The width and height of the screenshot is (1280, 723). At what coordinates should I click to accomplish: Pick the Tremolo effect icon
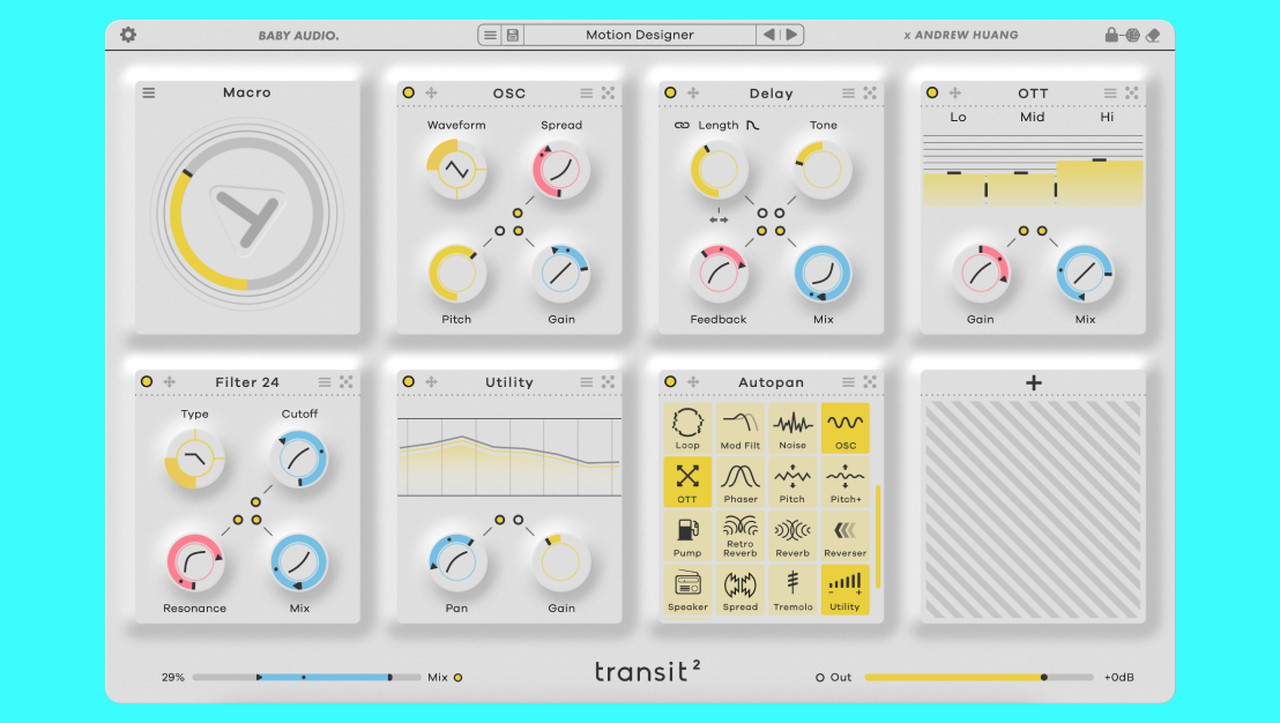pos(792,589)
